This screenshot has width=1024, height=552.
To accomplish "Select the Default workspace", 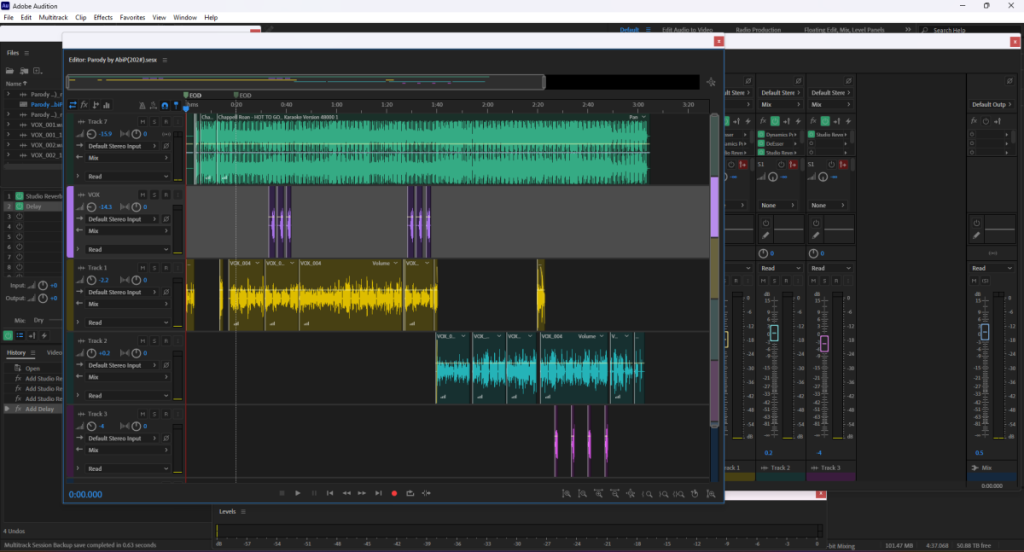I will point(629,30).
